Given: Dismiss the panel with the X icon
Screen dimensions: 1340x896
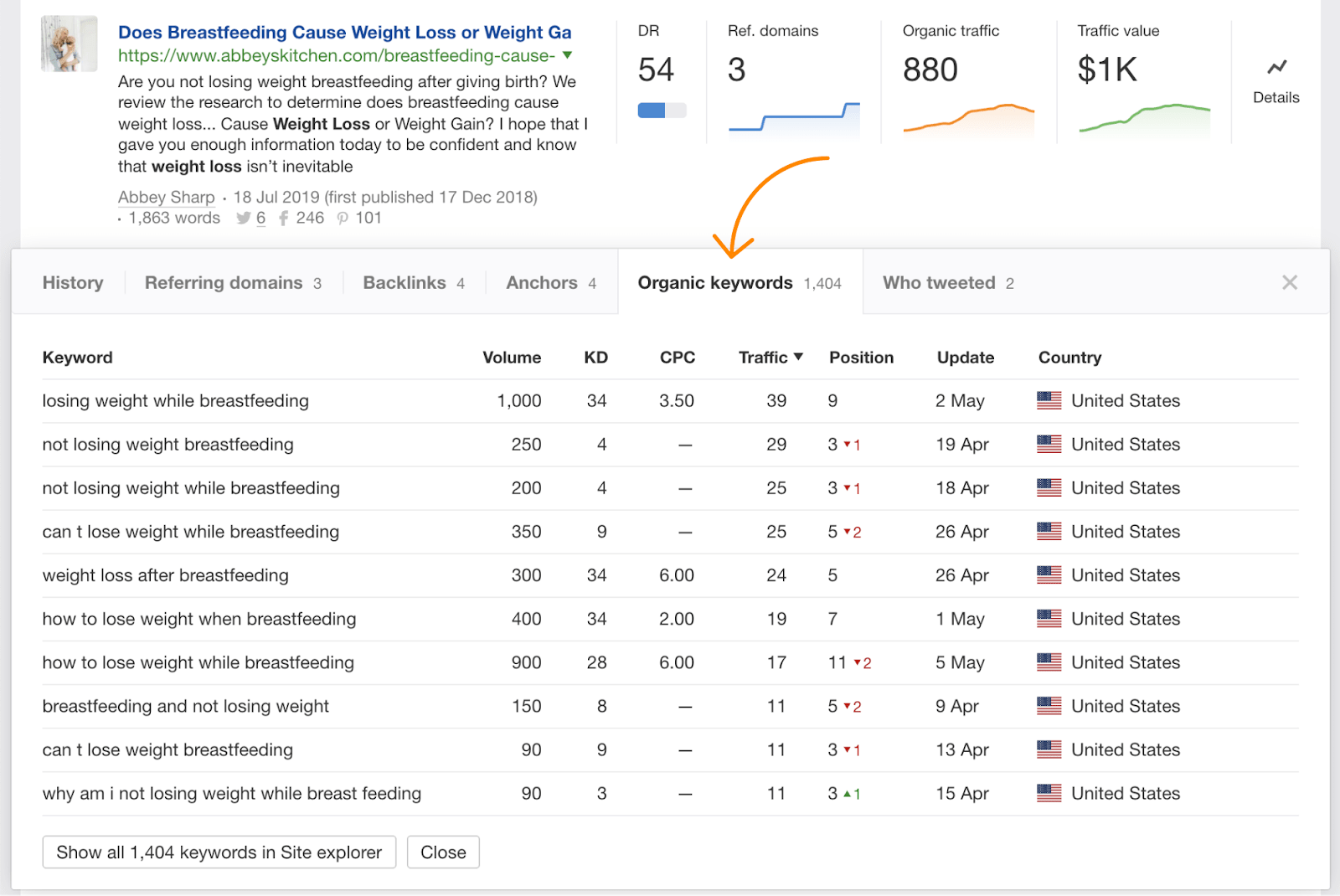Looking at the screenshot, I should tap(1290, 282).
